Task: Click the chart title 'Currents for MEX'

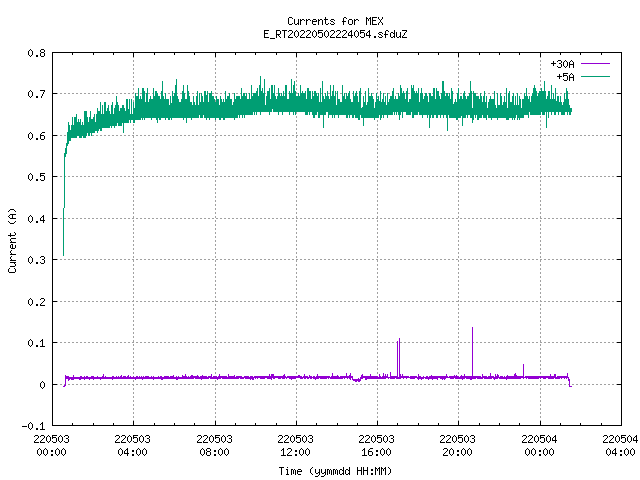Action: coord(335,21)
